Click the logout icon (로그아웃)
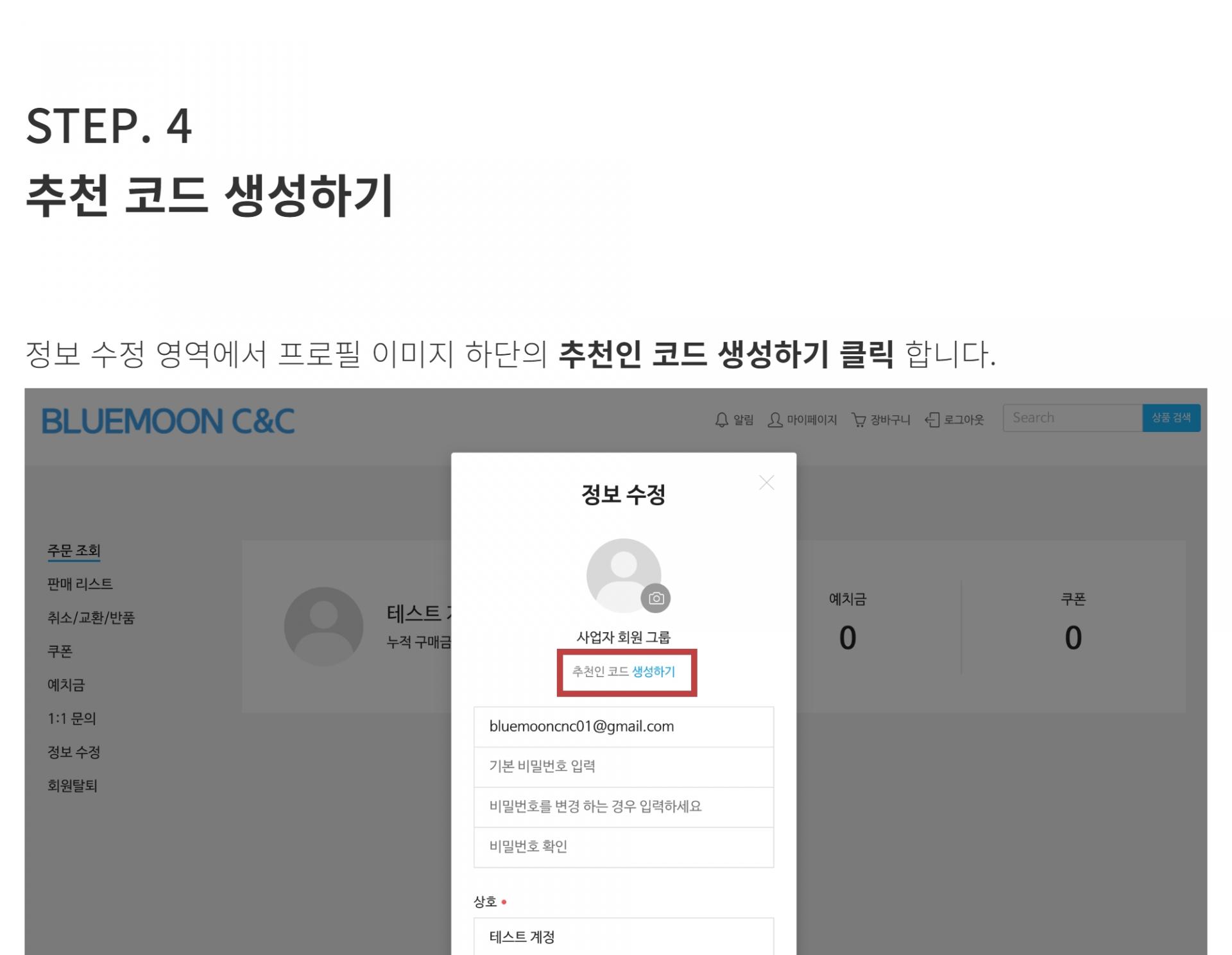This screenshot has height=955, width=1232. (x=932, y=420)
